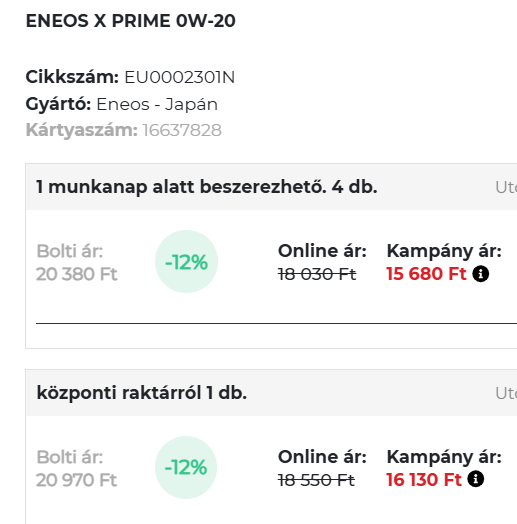Screen dimensions: 517x524
Task: Click campaign price 15 680 Ft
Action: 426,274
